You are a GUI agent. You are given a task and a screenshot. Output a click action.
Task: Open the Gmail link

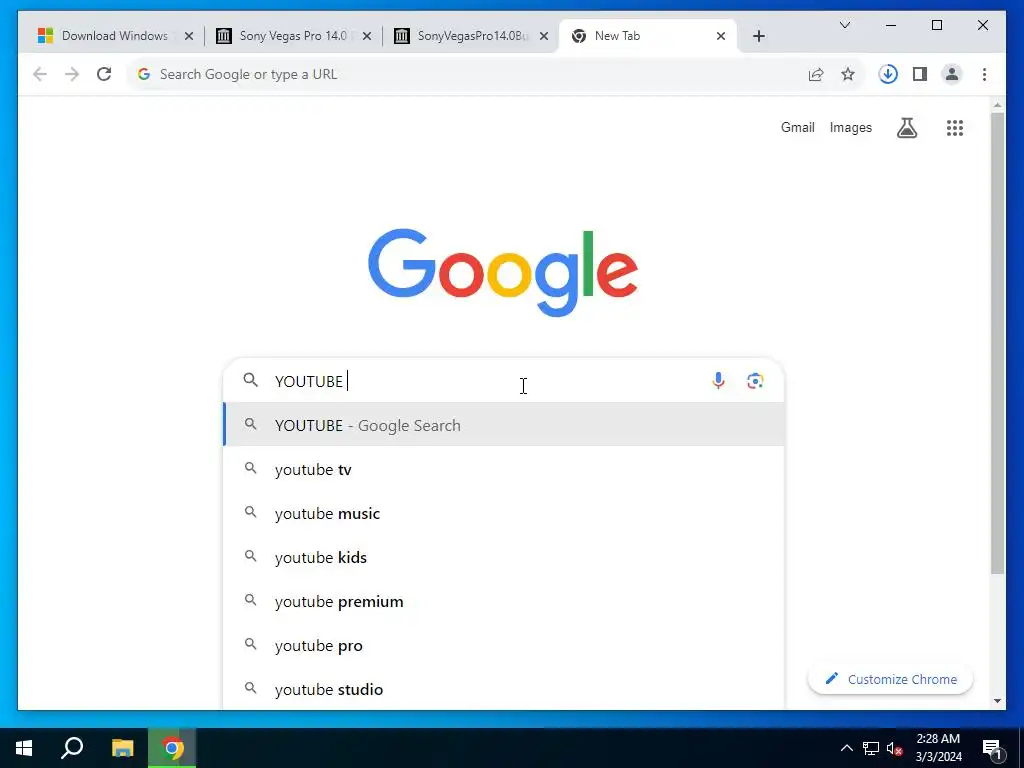(x=797, y=128)
